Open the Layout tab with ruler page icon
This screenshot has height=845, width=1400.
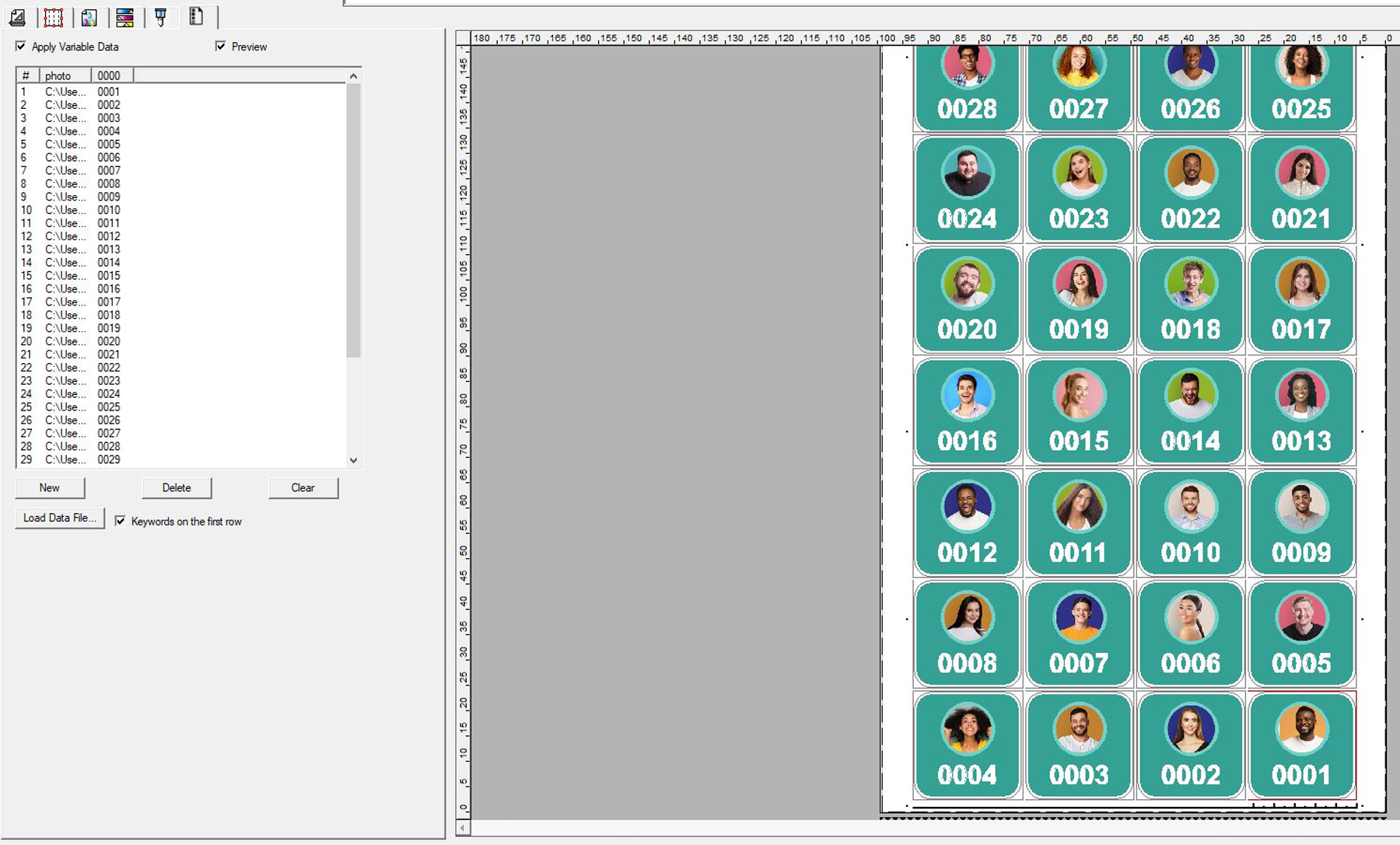pos(17,17)
